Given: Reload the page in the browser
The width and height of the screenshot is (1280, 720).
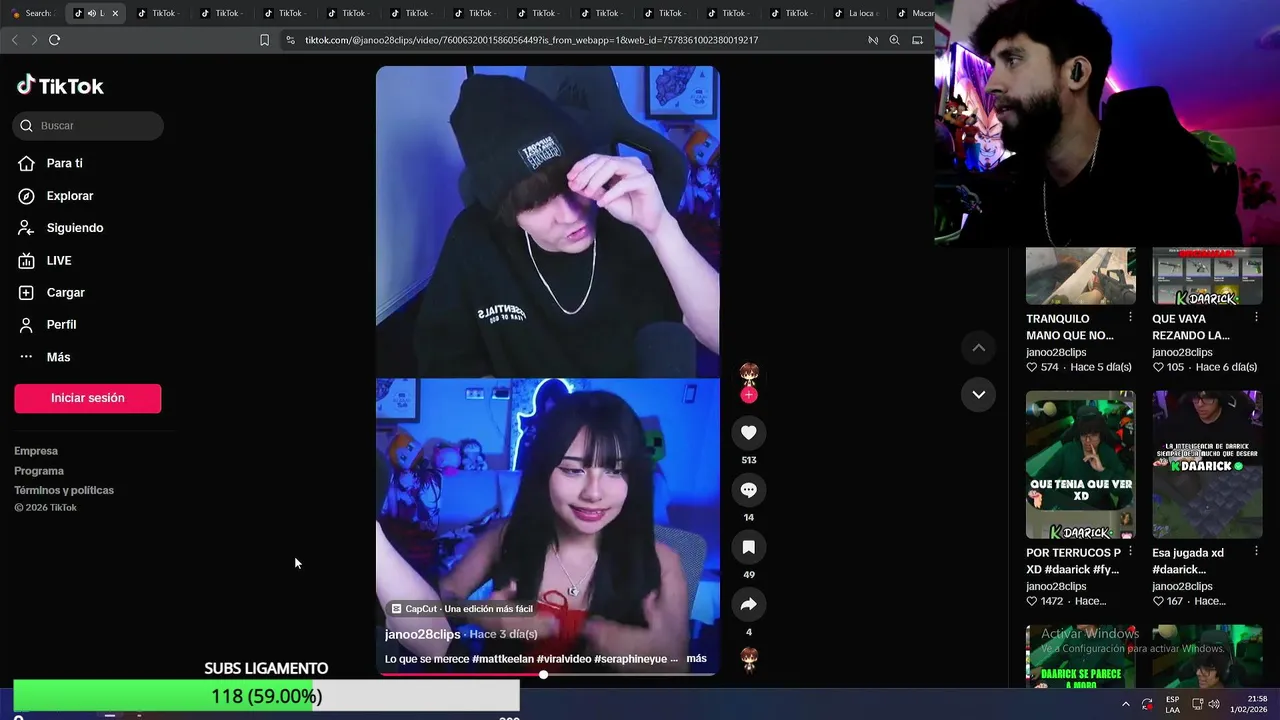Looking at the screenshot, I should pyautogui.click(x=54, y=40).
